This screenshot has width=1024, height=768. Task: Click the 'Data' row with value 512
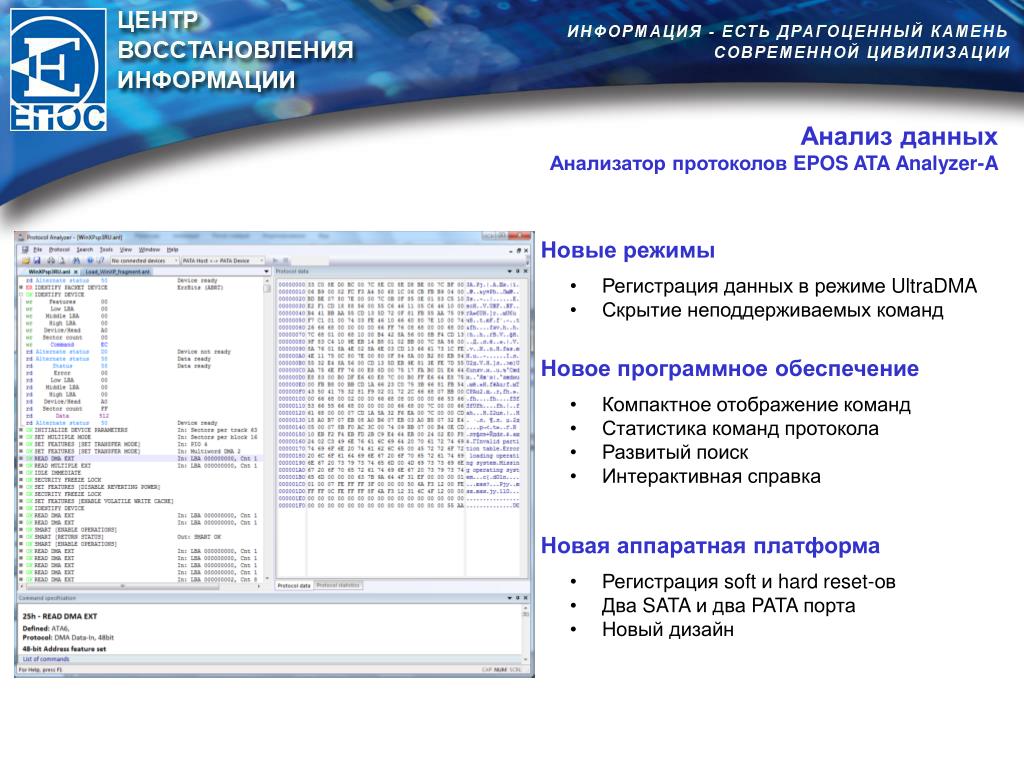click(67, 416)
